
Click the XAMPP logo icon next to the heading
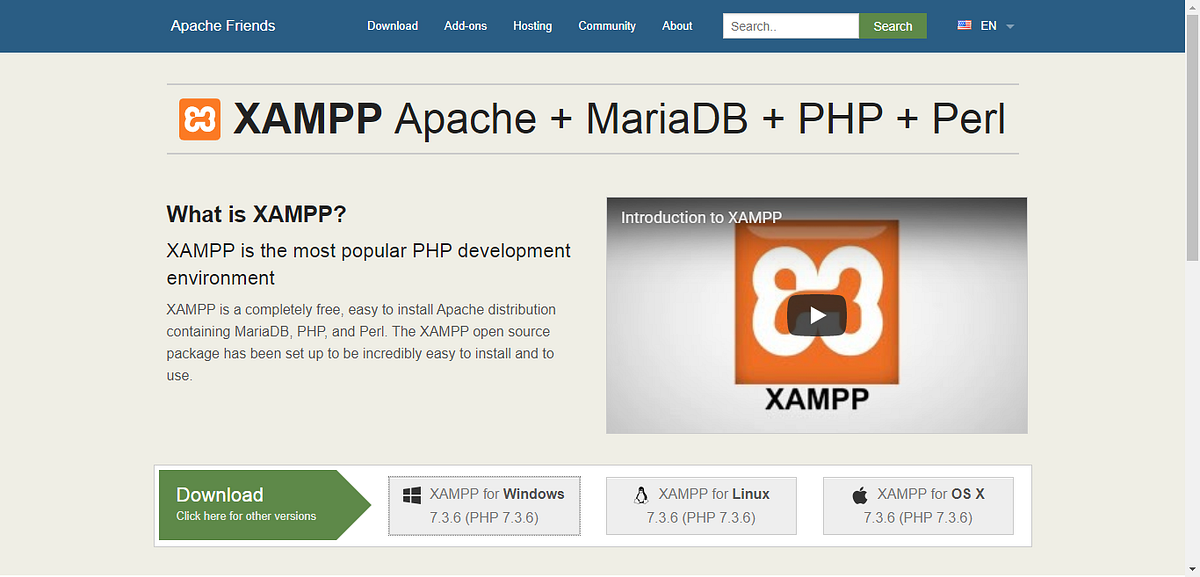pos(199,118)
